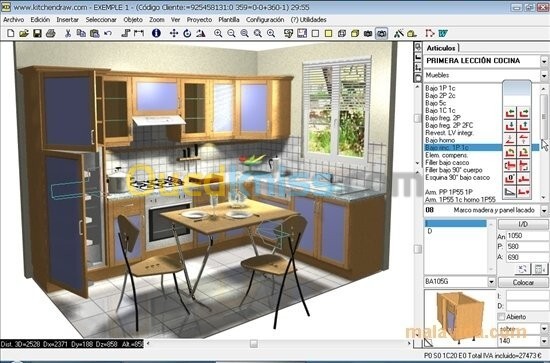Click the A height field showing 690
Viewport: 550px width, 363px height.
(527, 257)
